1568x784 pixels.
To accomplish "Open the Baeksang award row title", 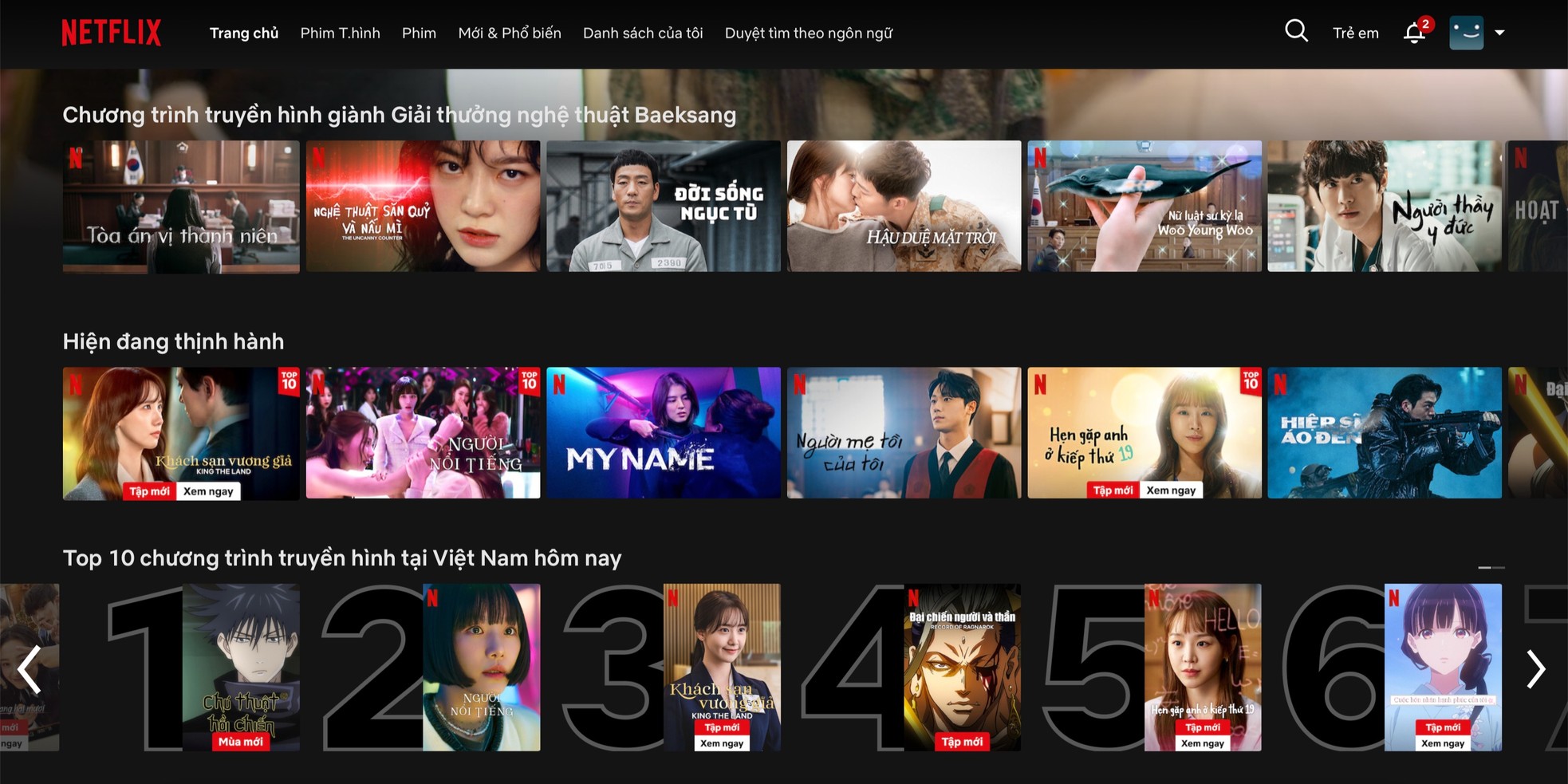I will pyautogui.click(x=399, y=115).
